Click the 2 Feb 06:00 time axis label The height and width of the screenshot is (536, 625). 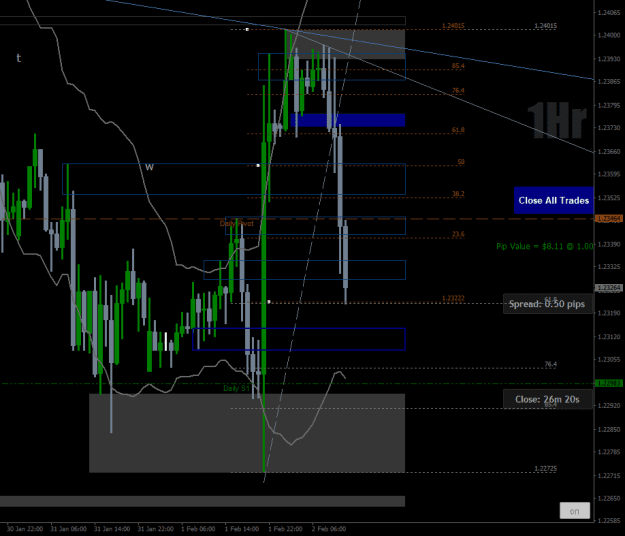coord(329,529)
